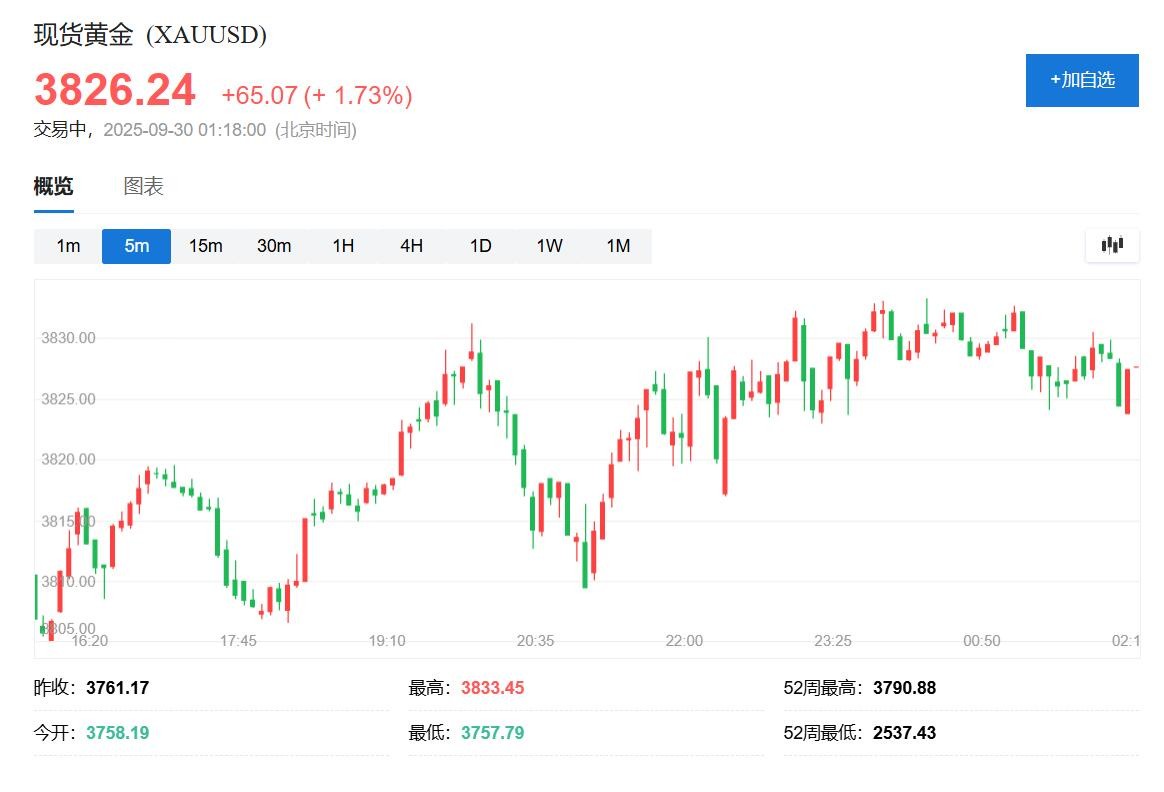Select the 4H timeframe

(411, 246)
